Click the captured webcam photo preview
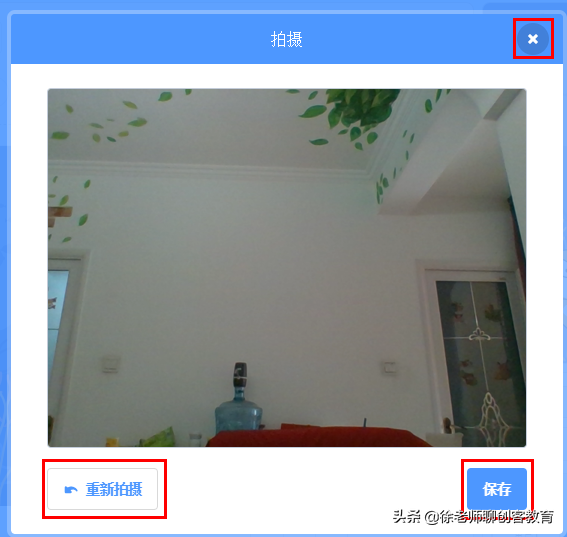 point(287,268)
